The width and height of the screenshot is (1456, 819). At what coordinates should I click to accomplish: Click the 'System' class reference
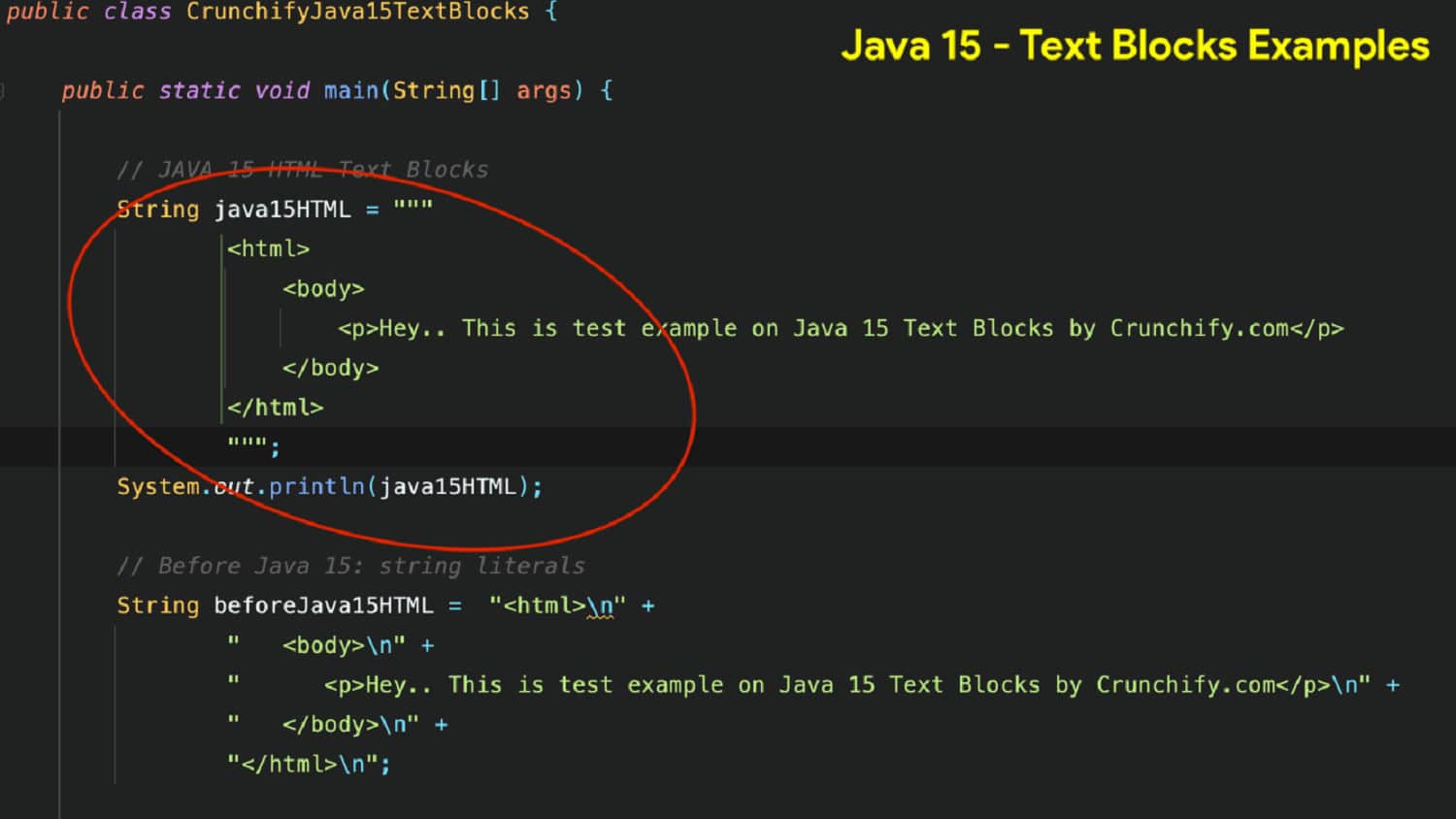[x=158, y=486]
